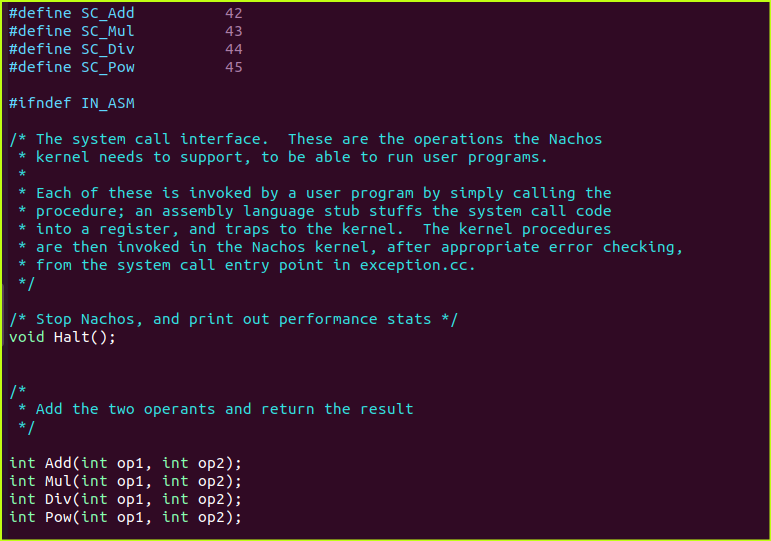Image resolution: width=771 pixels, height=541 pixels.
Task: Click the Pow function name
Action: (x=58, y=517)
